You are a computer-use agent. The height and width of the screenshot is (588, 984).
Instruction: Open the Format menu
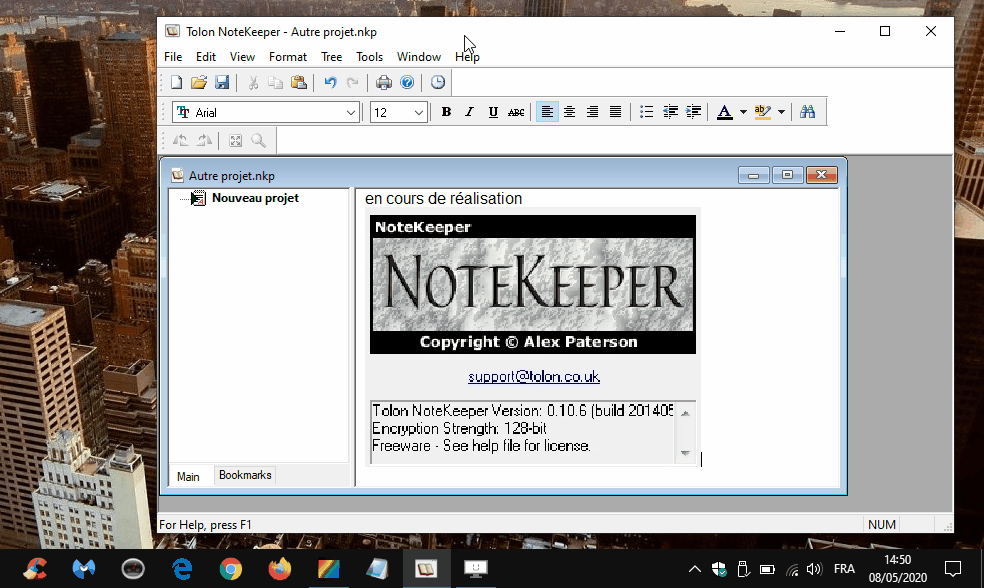(288, 56)
